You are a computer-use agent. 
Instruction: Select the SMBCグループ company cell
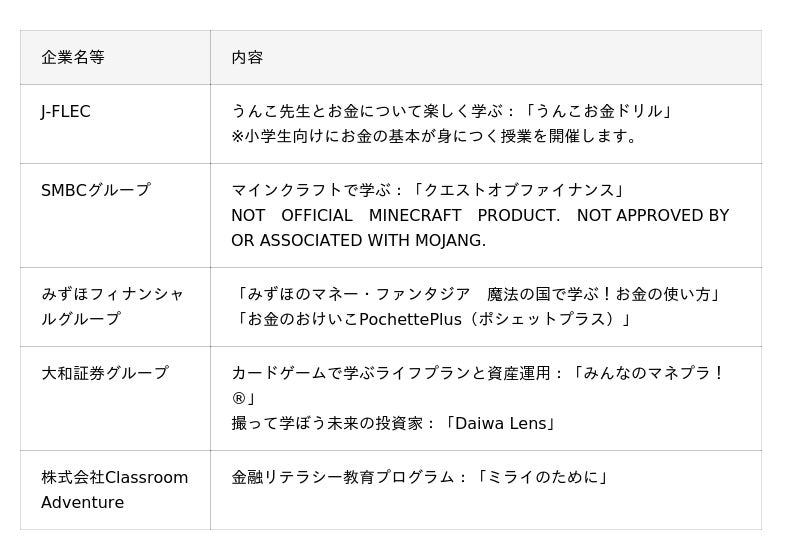[x=96, y=190]
